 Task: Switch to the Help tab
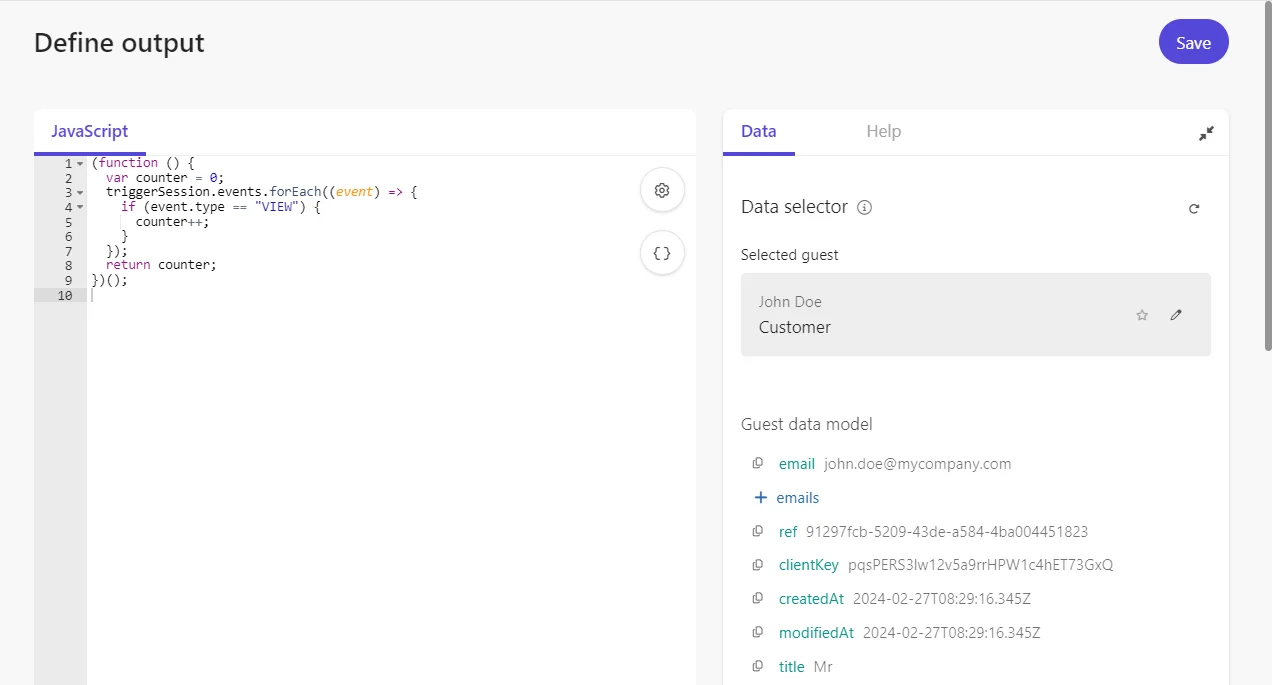pyautogui.click(x=884, y=131)
